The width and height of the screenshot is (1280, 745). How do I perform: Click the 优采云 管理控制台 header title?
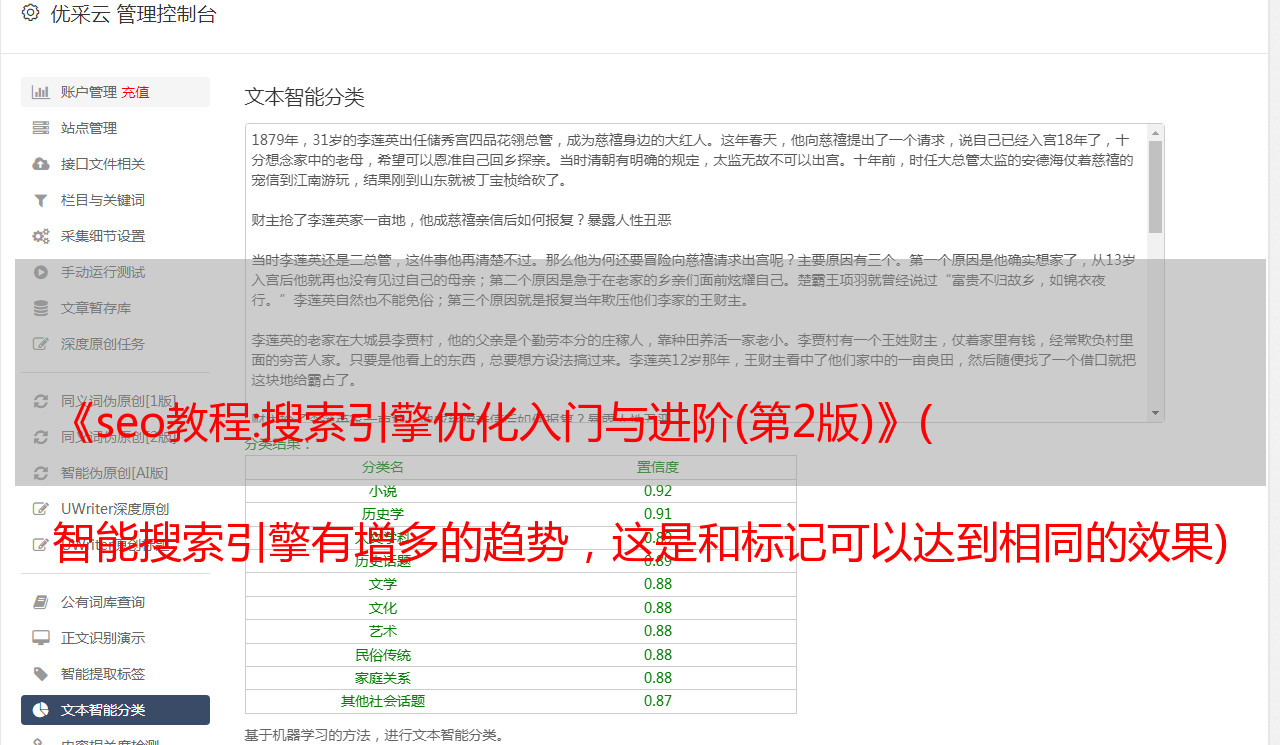(x=133, y=14)
